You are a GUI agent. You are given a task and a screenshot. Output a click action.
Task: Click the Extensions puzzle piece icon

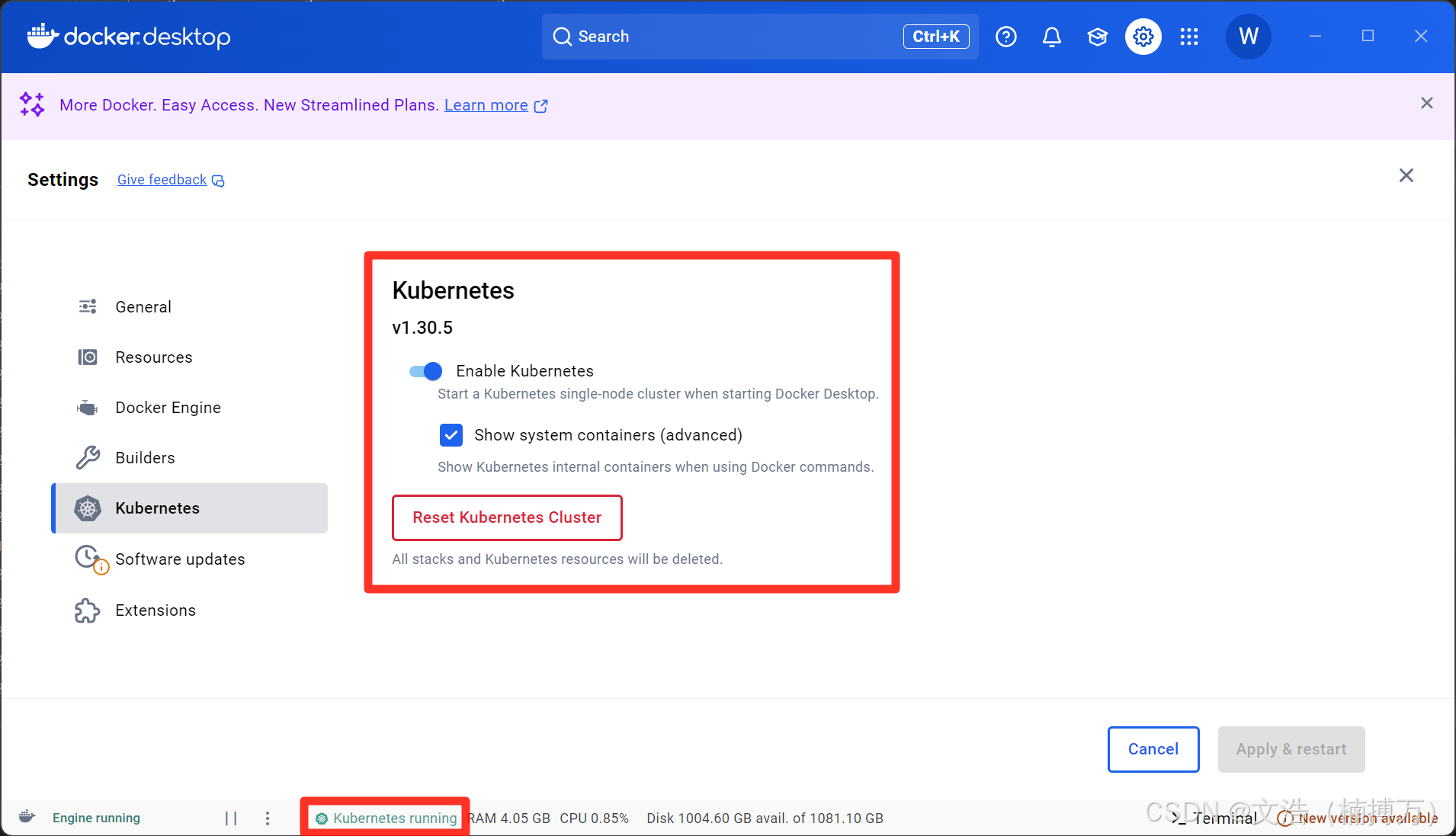(88, 610)
